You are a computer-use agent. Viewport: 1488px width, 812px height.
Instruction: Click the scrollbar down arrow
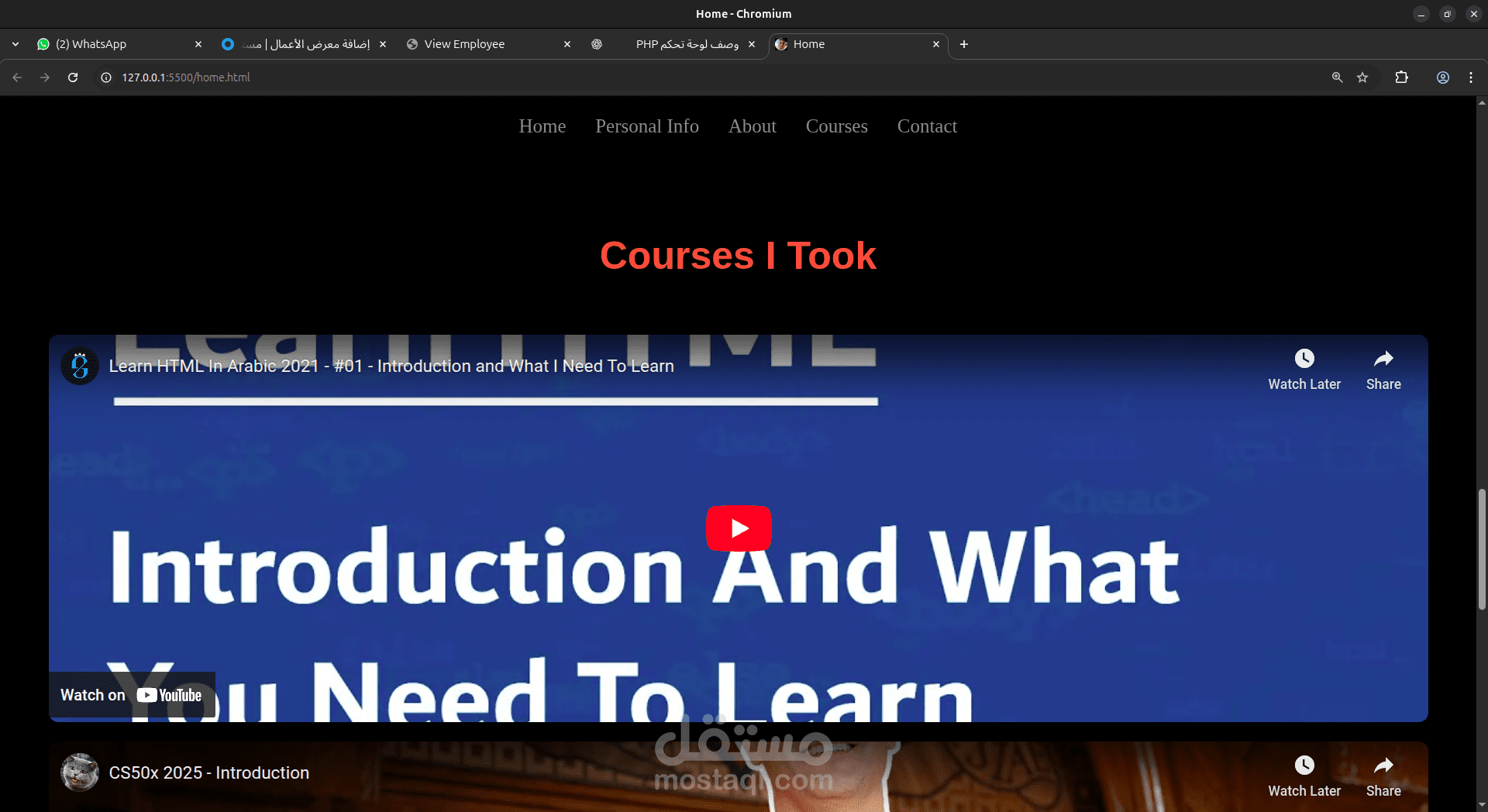[1482, 806]
